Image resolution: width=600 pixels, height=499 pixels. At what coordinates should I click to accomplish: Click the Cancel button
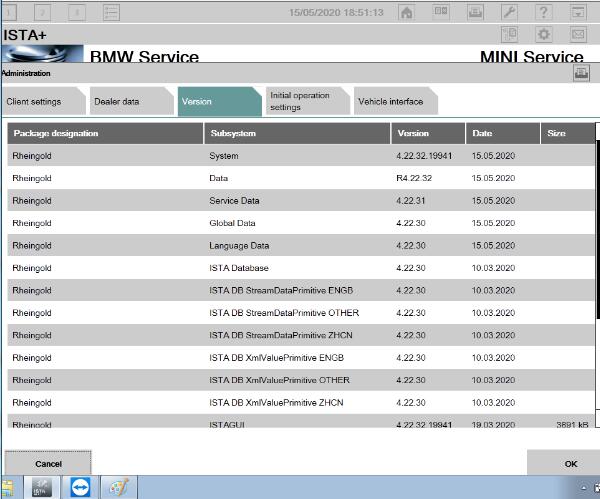tap(48, 463)
